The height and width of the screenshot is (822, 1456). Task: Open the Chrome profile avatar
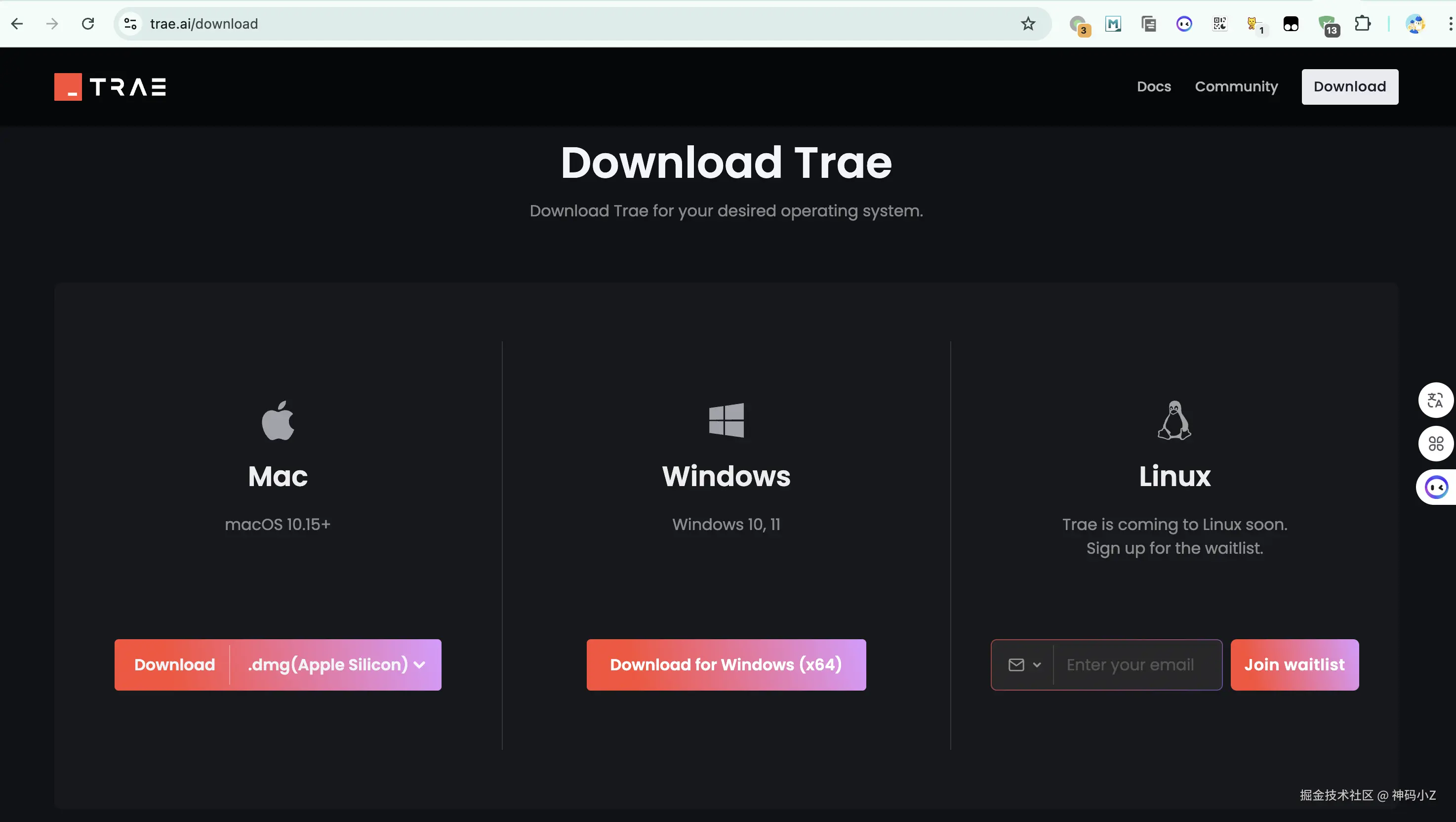[1415, 24]
